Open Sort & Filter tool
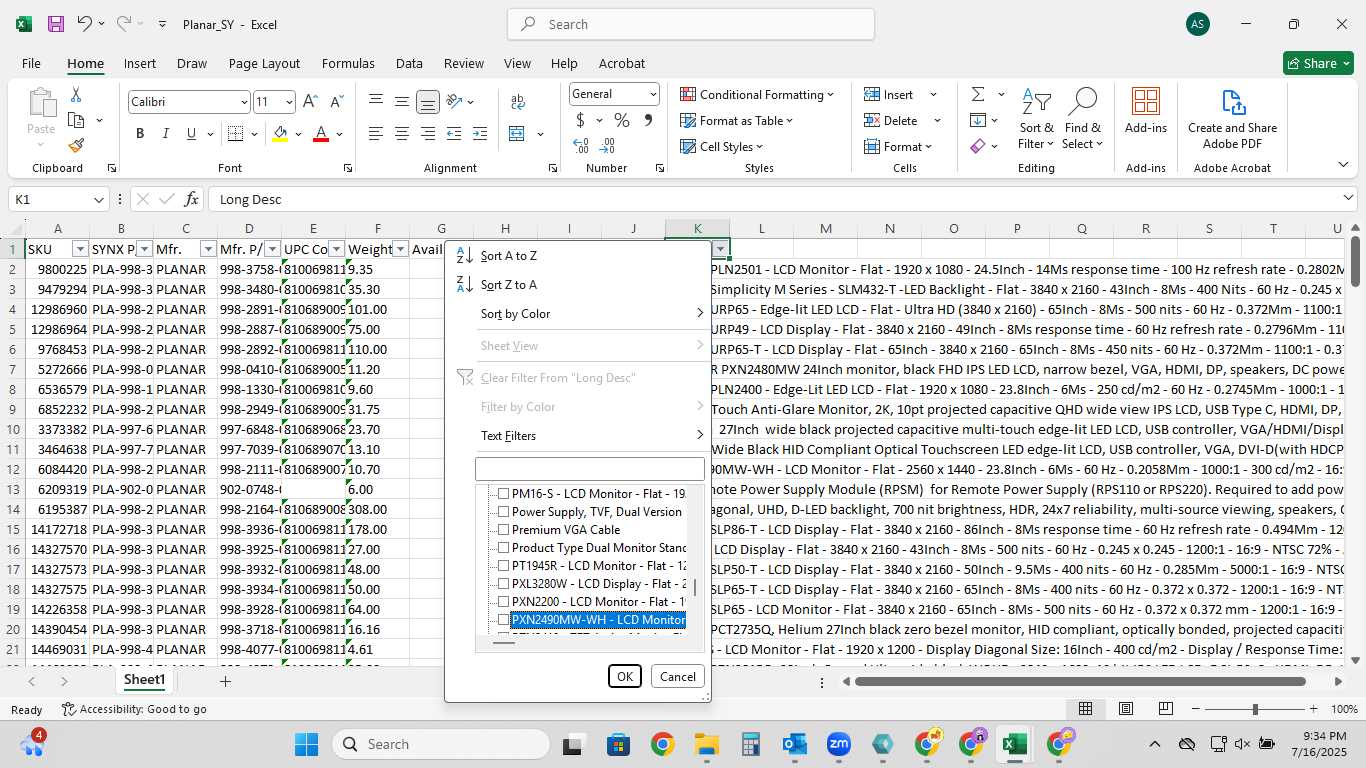This screenshot has height=768, width=1366. (x=1037, y=120)
